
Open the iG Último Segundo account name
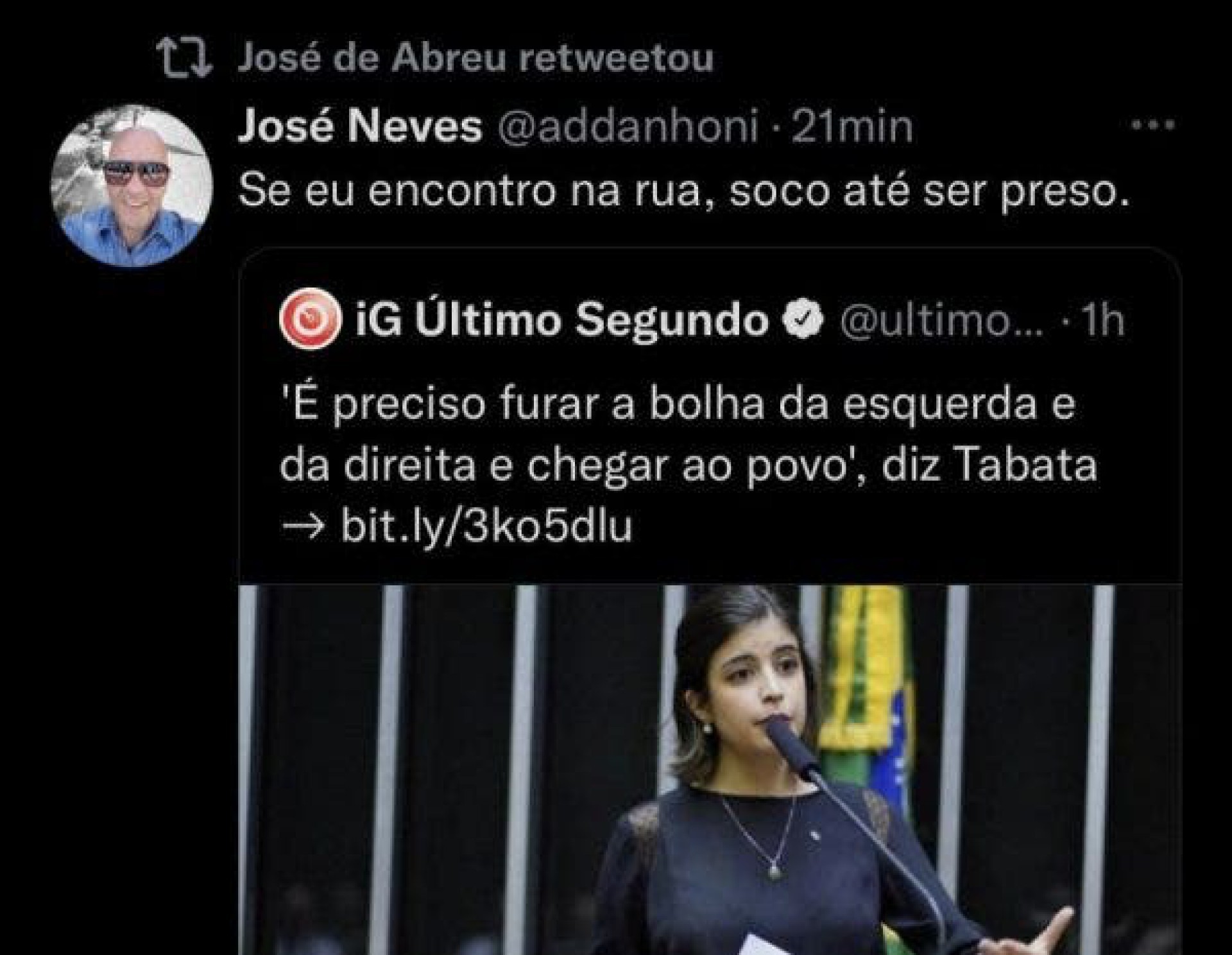562,320
